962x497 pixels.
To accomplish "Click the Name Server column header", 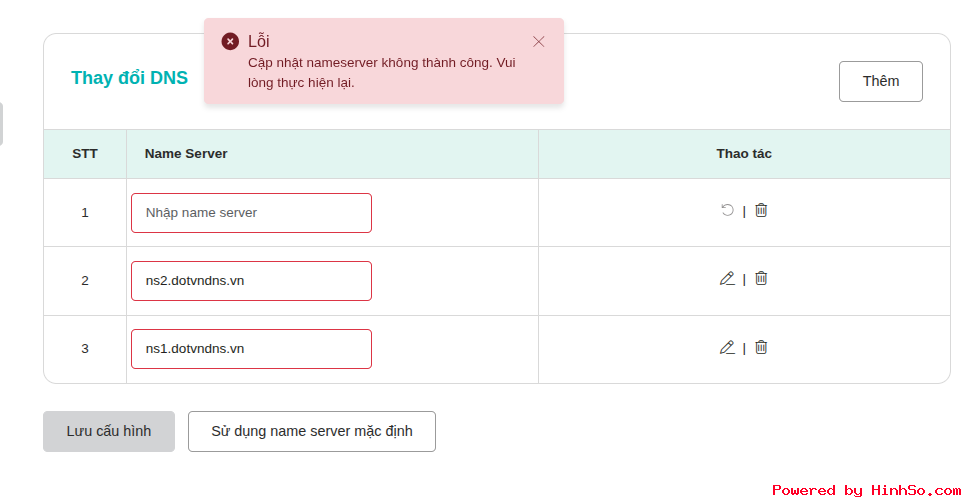I will (x=186, y=154).
